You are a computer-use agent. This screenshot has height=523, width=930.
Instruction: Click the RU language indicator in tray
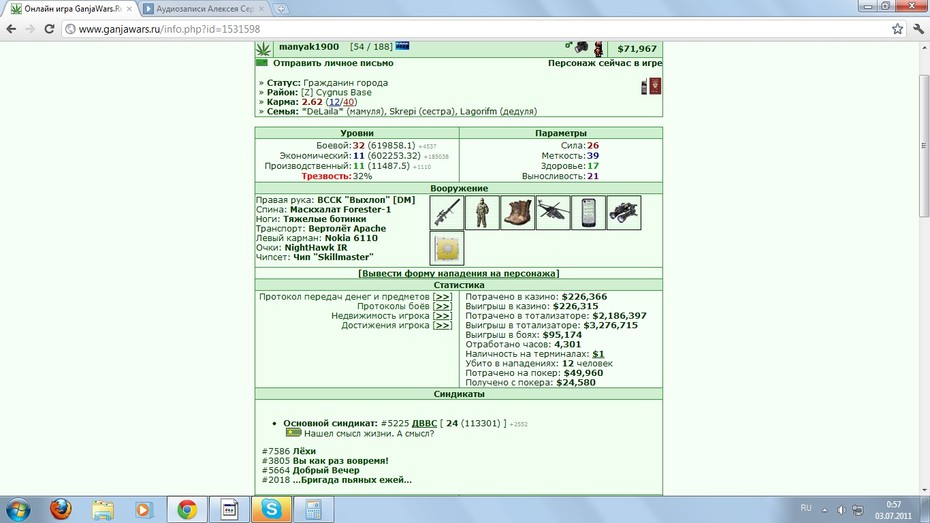(x=805, y=508)
